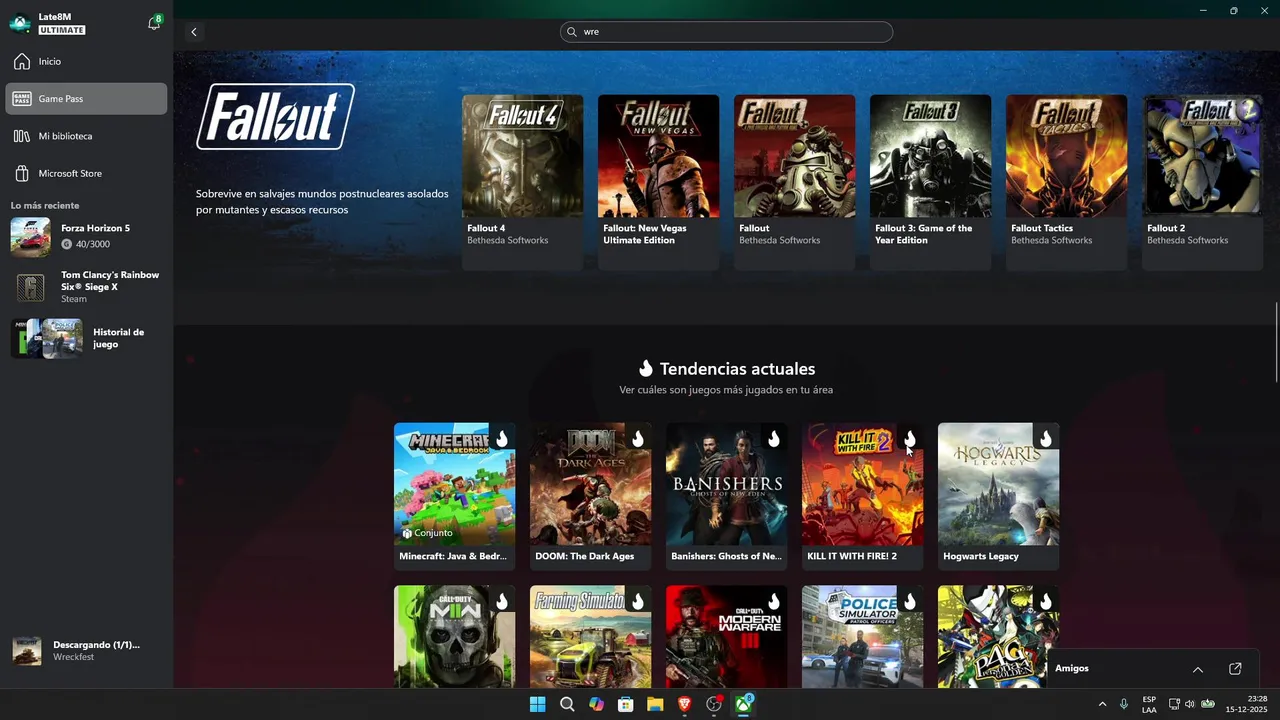Open the notifications bell icon

pyautogui.click(x=154, y=24)
